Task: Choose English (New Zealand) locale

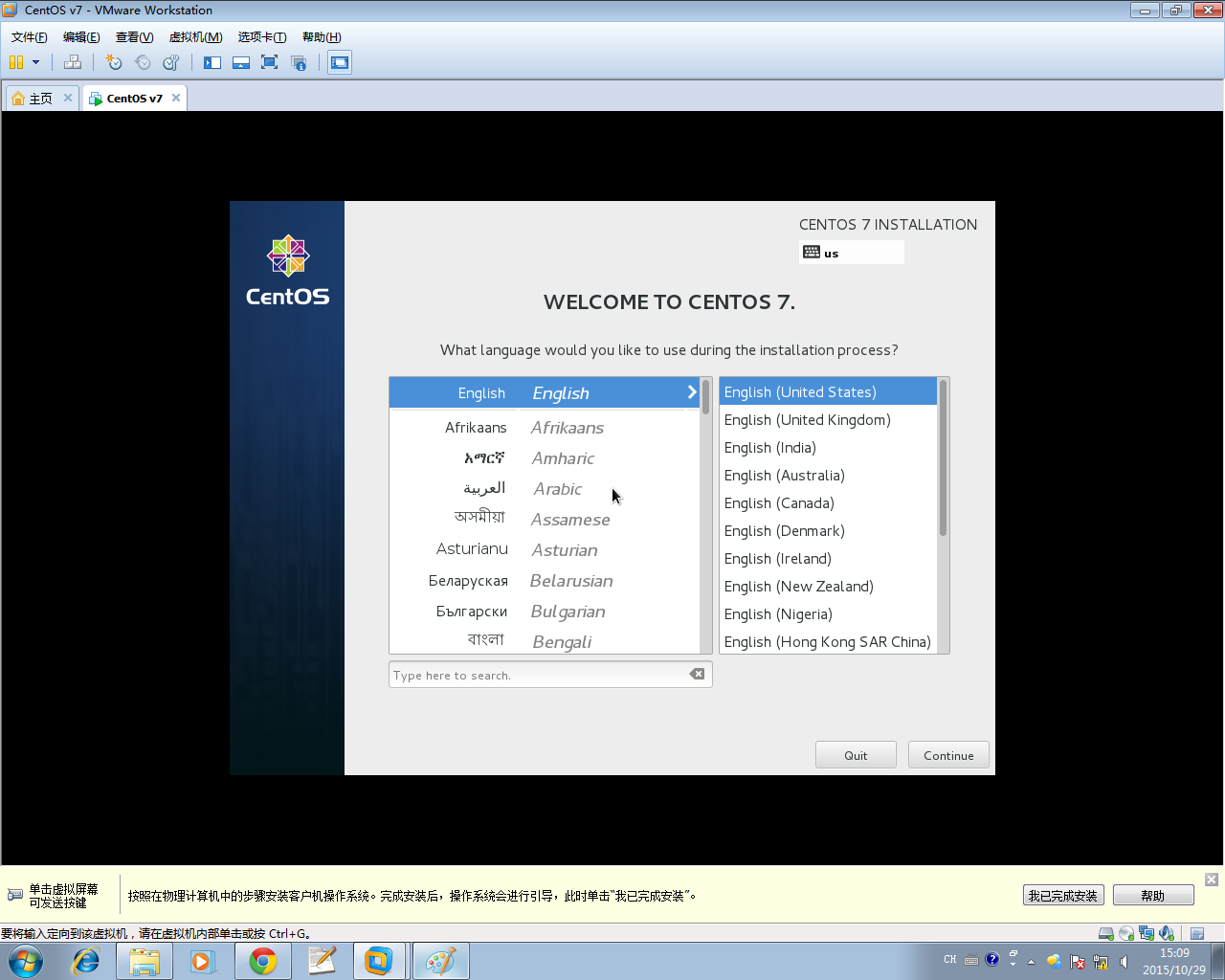Action: click(x=828, y=586)
